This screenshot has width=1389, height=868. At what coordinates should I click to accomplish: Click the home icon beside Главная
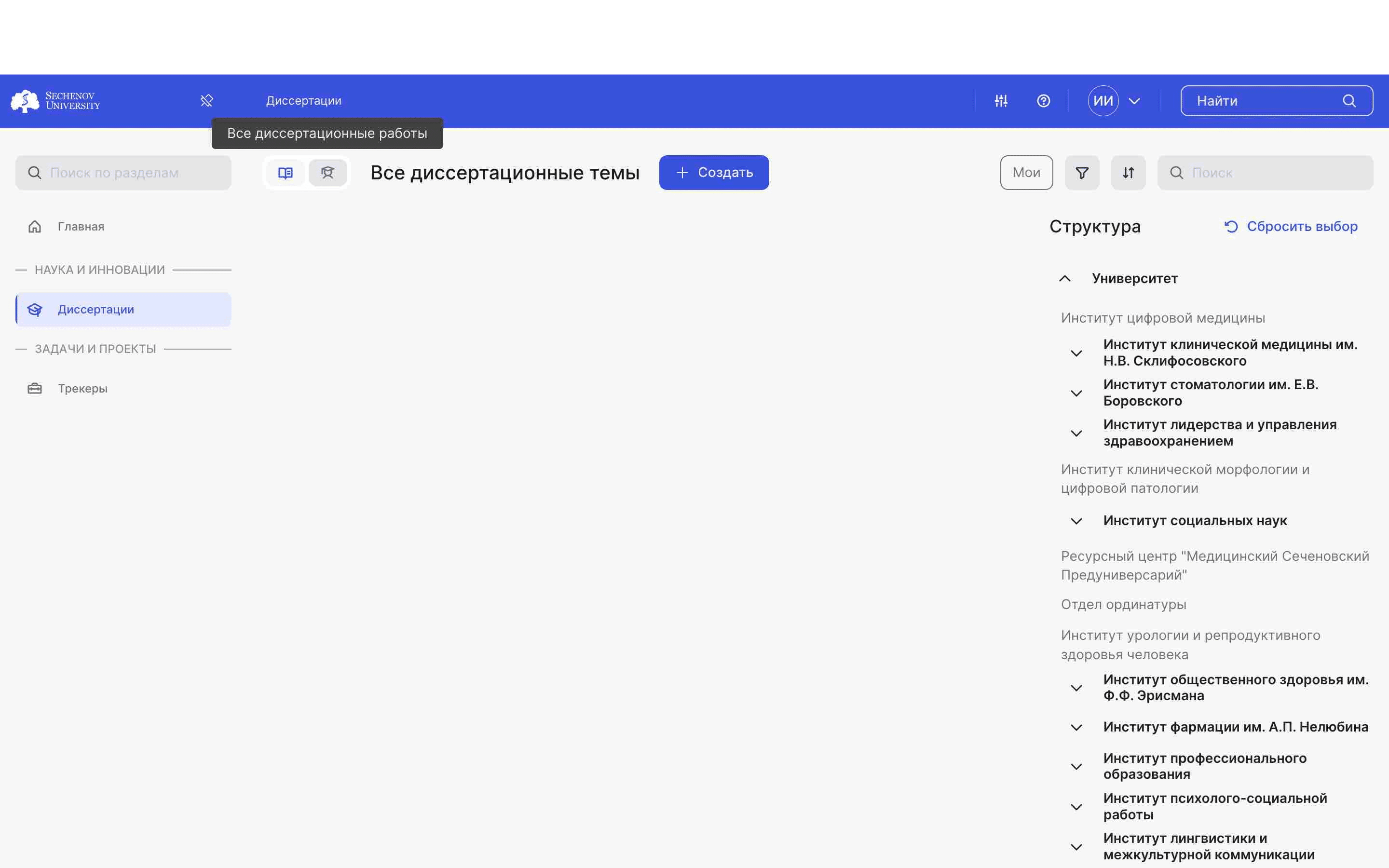coord(34,227)
